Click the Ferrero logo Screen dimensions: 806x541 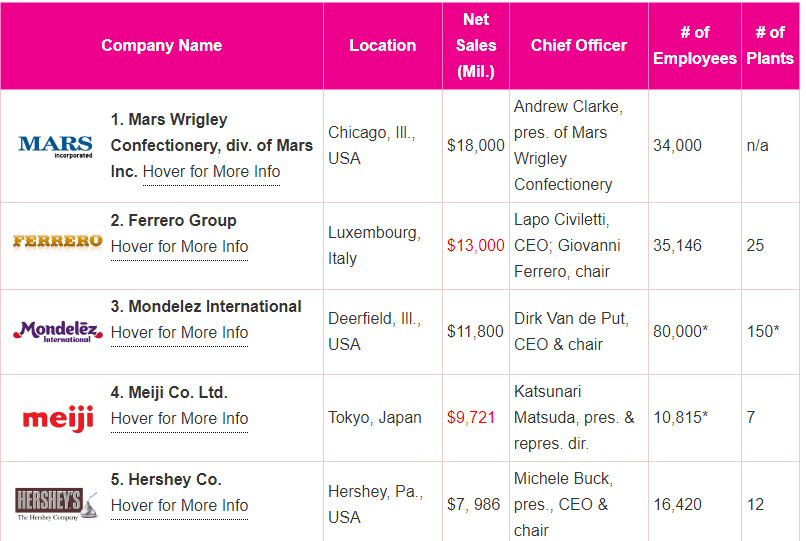(57, 241)
